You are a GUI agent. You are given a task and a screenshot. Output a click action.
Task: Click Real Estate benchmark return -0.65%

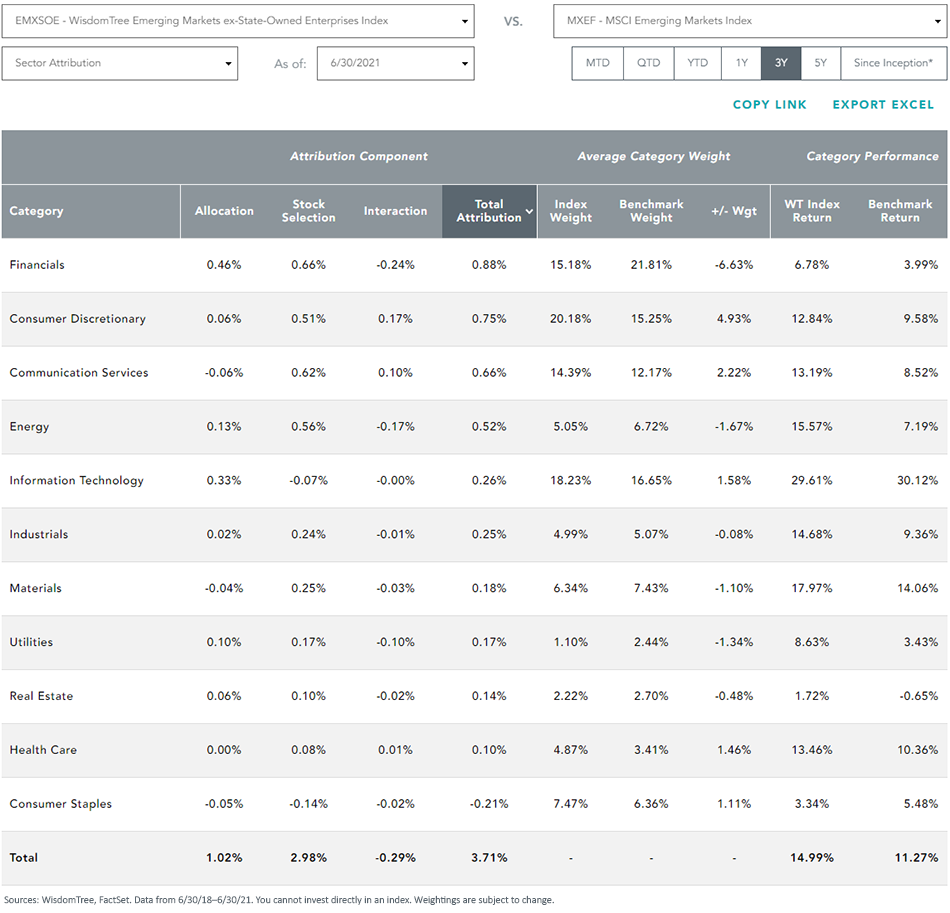918,697
